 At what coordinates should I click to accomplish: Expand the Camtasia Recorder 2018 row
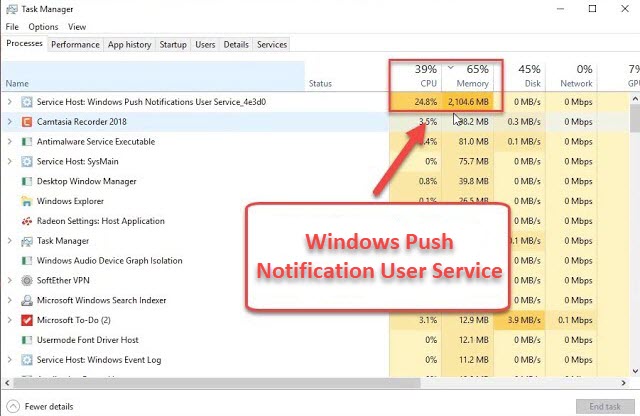10,122
